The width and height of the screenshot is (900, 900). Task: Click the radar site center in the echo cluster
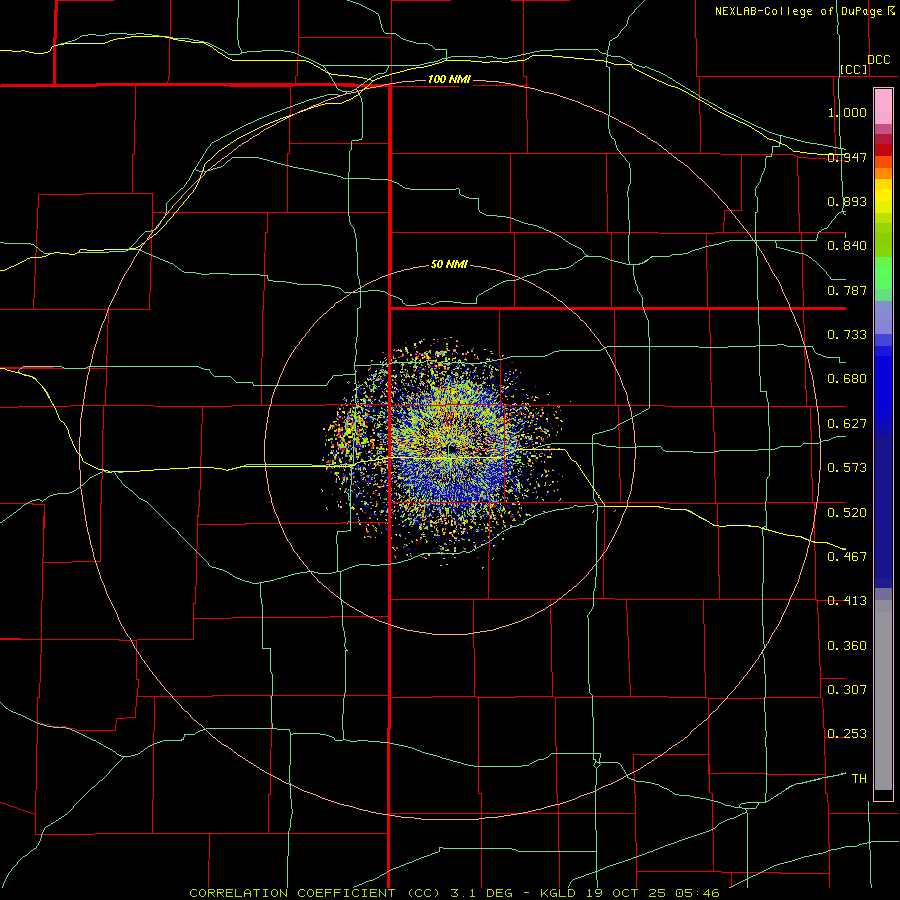coord(451,449)
